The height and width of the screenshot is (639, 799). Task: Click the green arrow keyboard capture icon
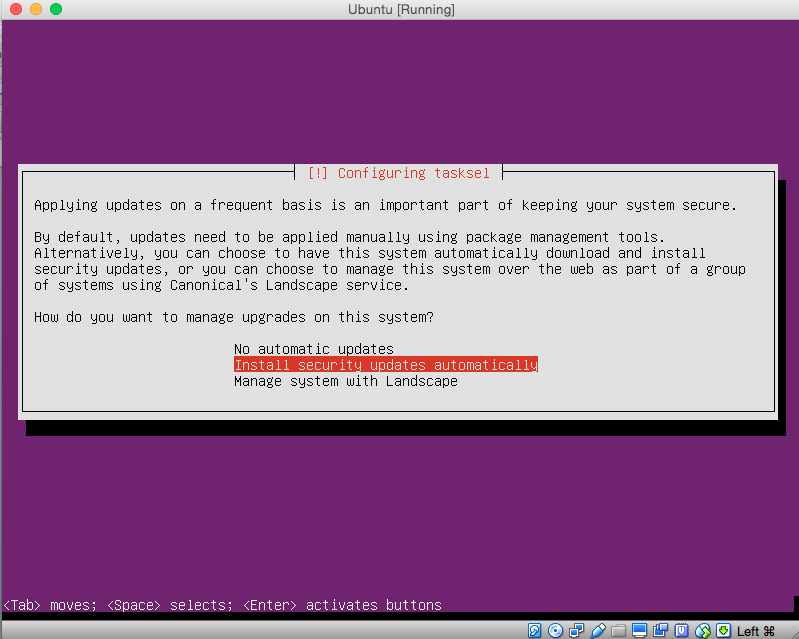723,631
